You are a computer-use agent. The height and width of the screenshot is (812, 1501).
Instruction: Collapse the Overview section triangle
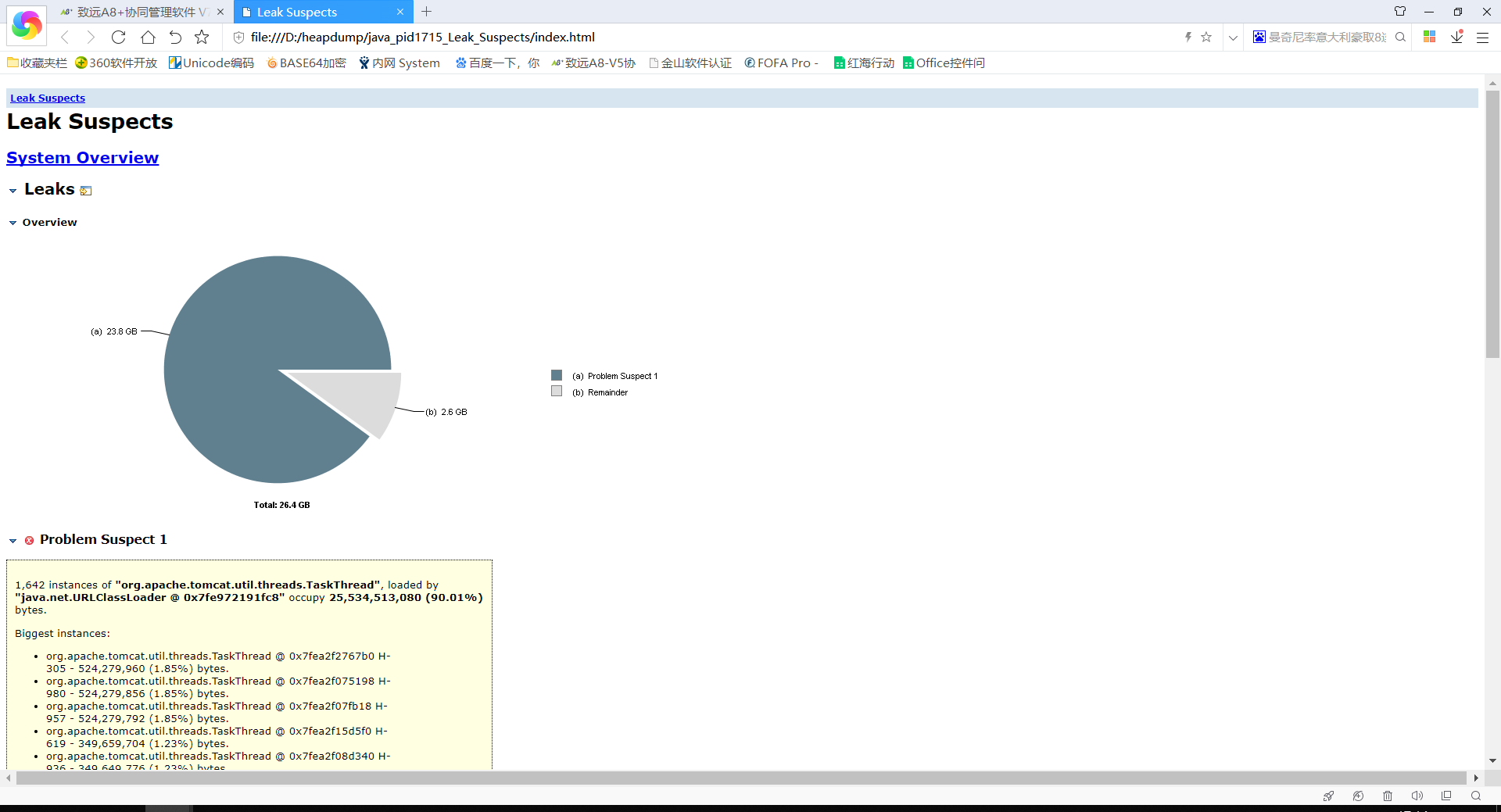13,223
